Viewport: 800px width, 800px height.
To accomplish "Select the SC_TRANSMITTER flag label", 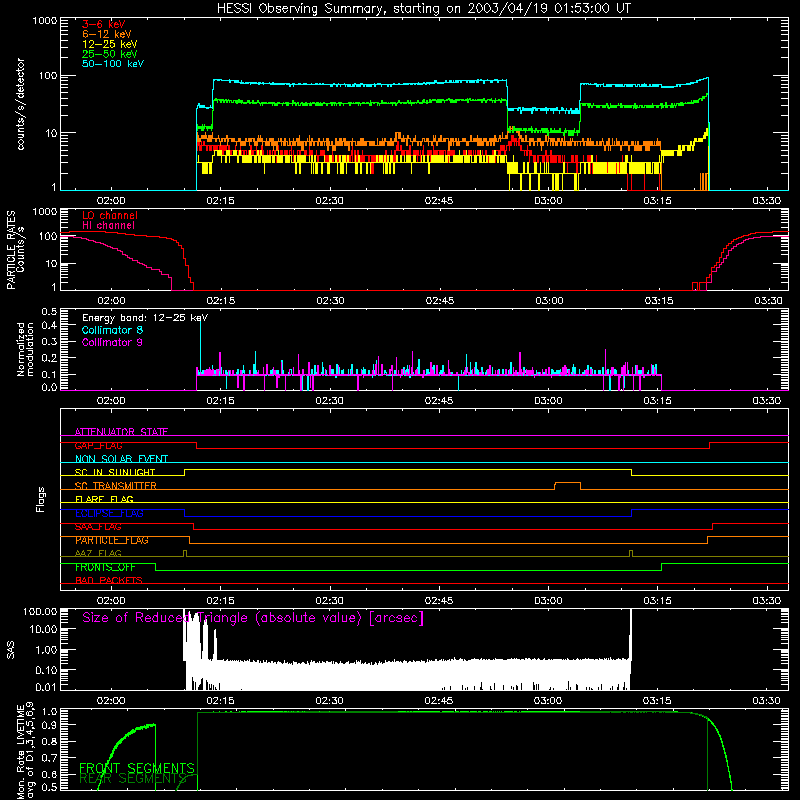I will 115,486.
